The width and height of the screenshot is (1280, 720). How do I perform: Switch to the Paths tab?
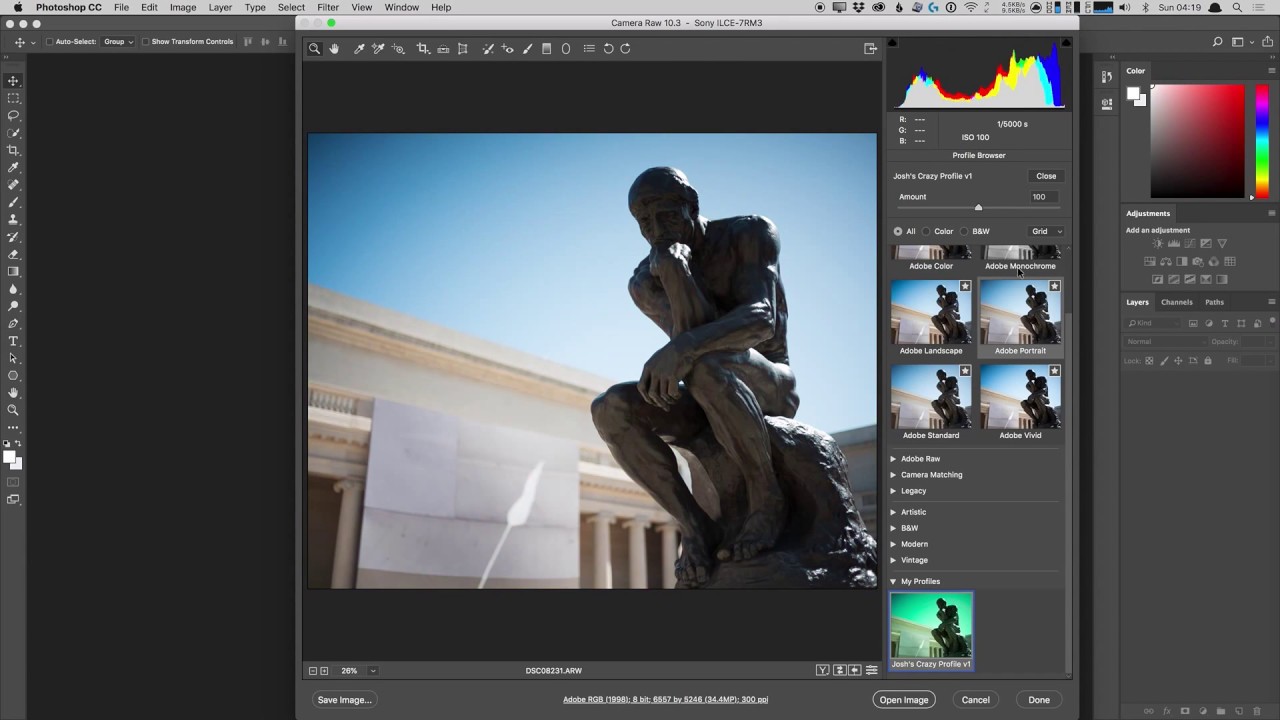tap(1214, 302)
